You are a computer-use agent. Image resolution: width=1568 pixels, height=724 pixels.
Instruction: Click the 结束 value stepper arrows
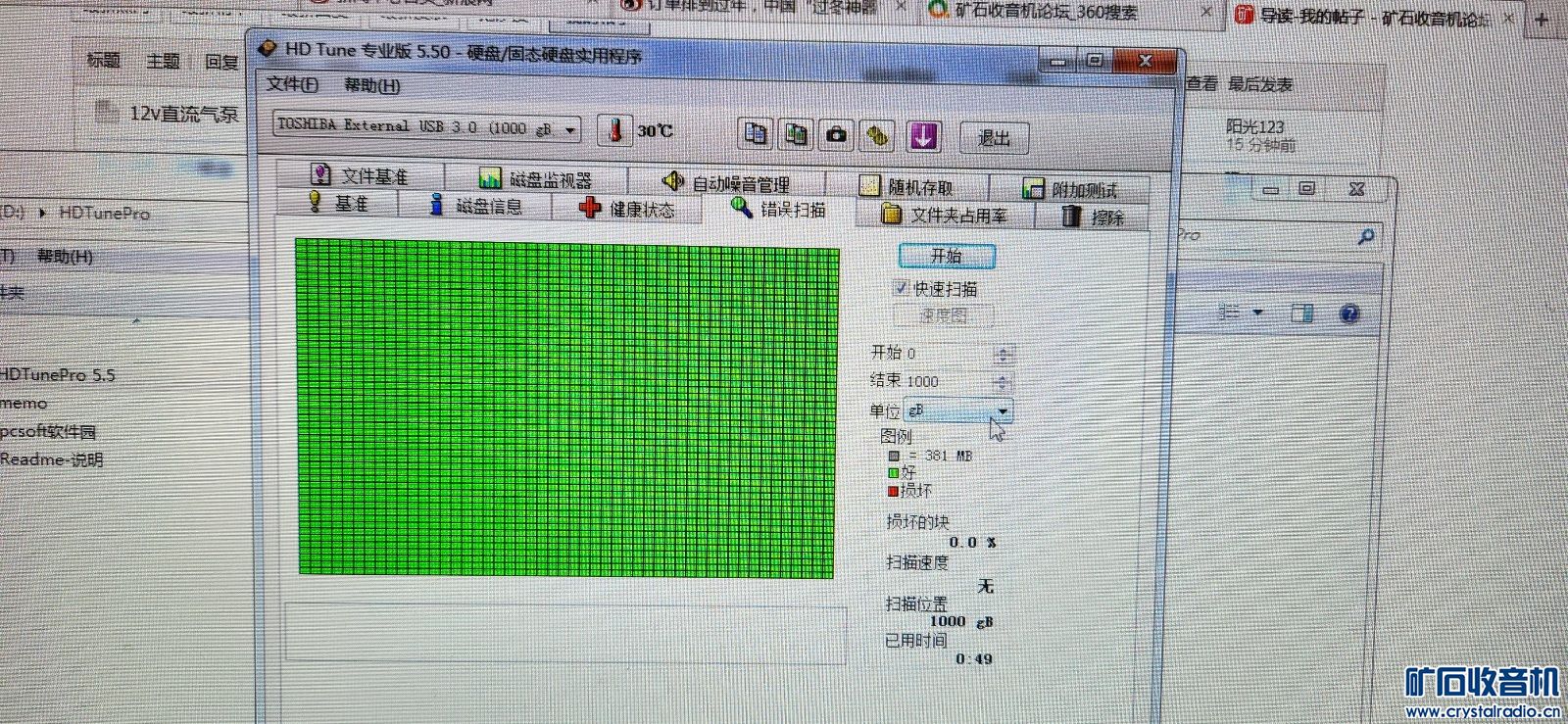(x=1002, y=382)
